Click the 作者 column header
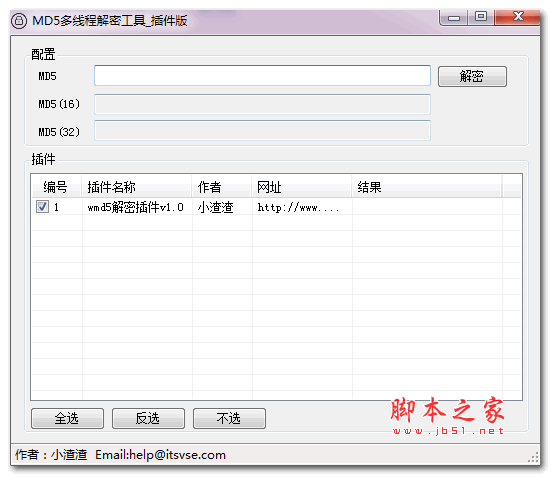This screenshot has width=551, height=477. (x=222, y=187)
